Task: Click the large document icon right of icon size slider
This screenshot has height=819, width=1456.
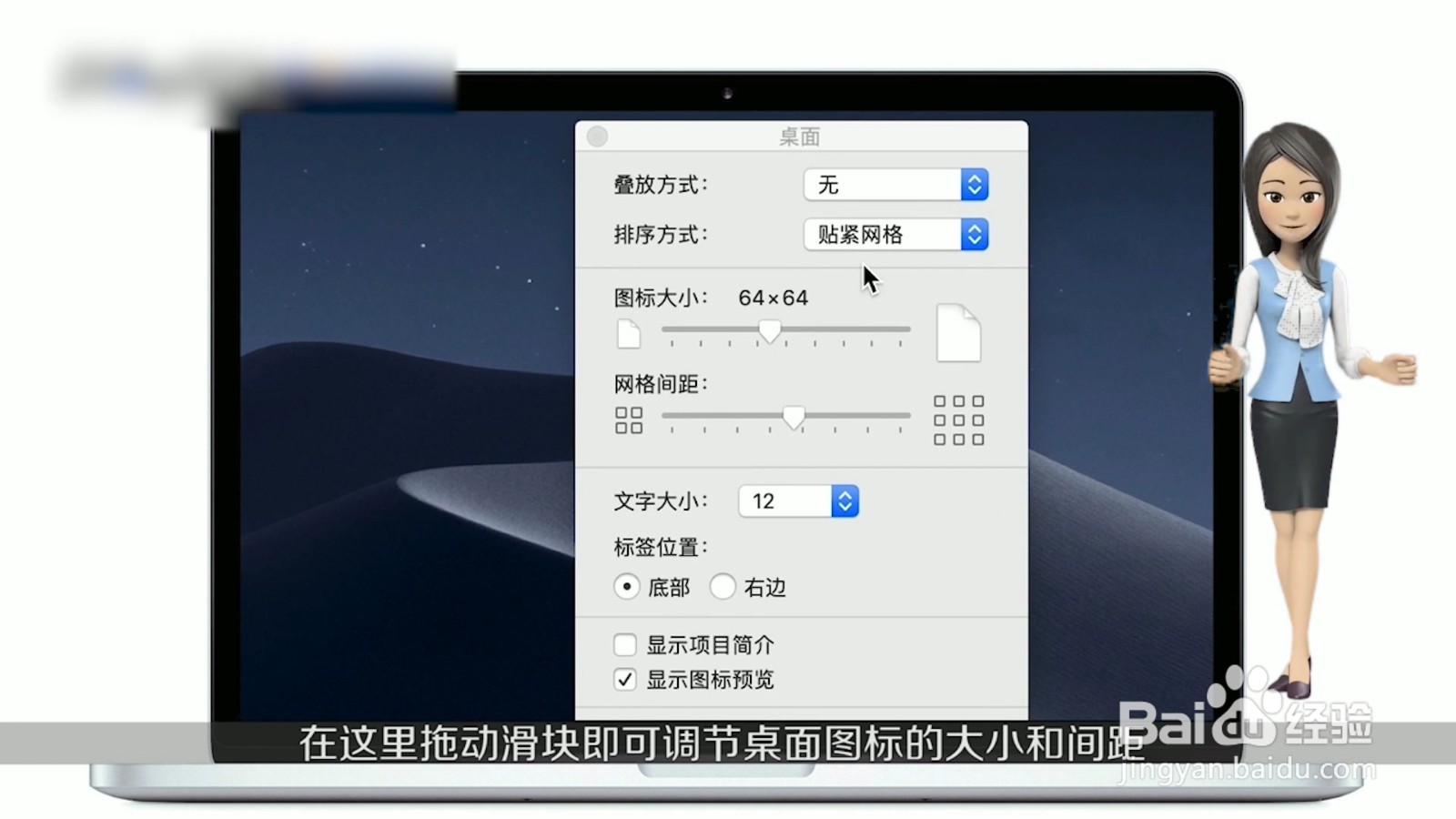Action: (x=958, y=333)
